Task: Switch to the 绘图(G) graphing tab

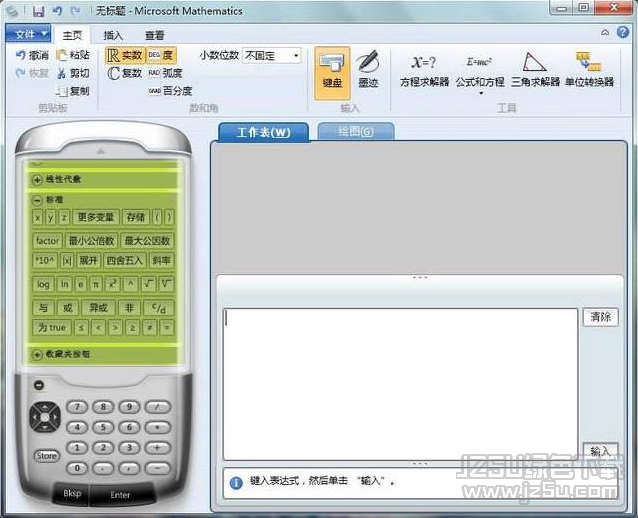Action: coord(356,131)
